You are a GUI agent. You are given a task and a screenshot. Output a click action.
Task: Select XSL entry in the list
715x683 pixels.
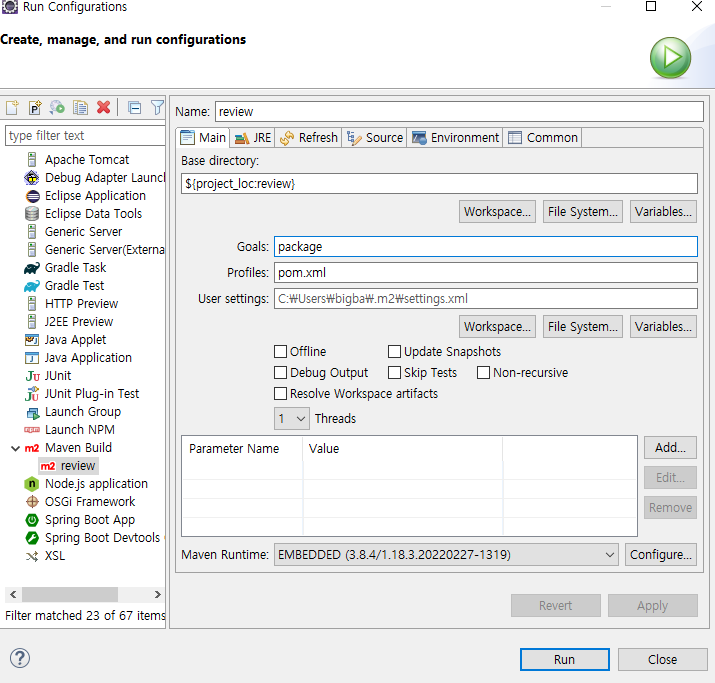pyautogui.click(x=55, y=556)
